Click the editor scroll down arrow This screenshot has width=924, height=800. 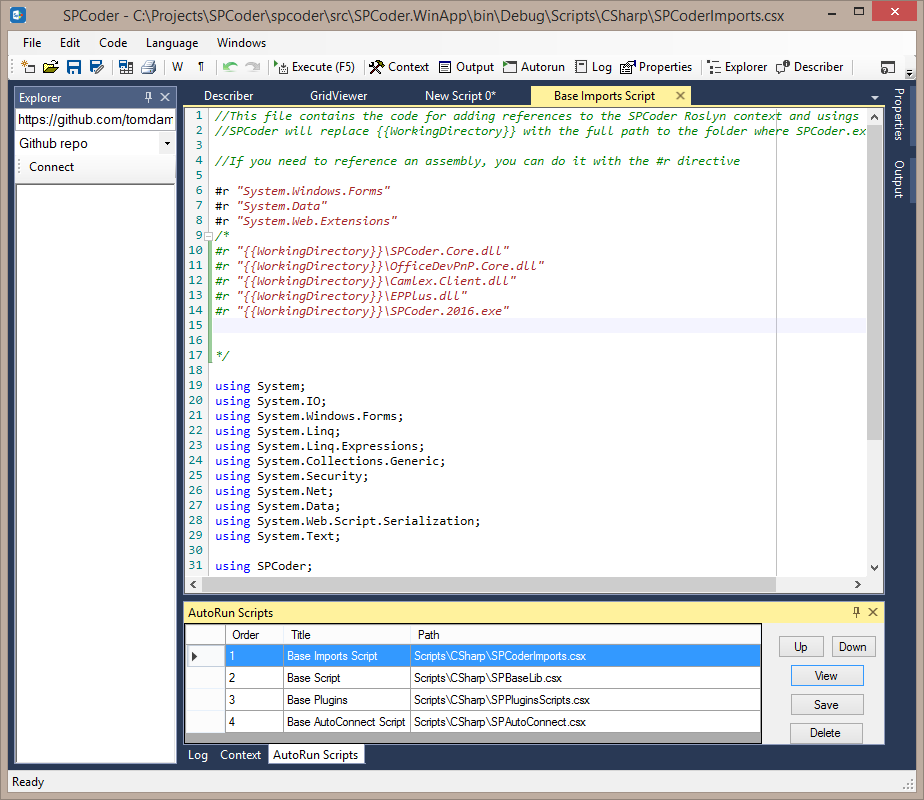pos(874,568)
